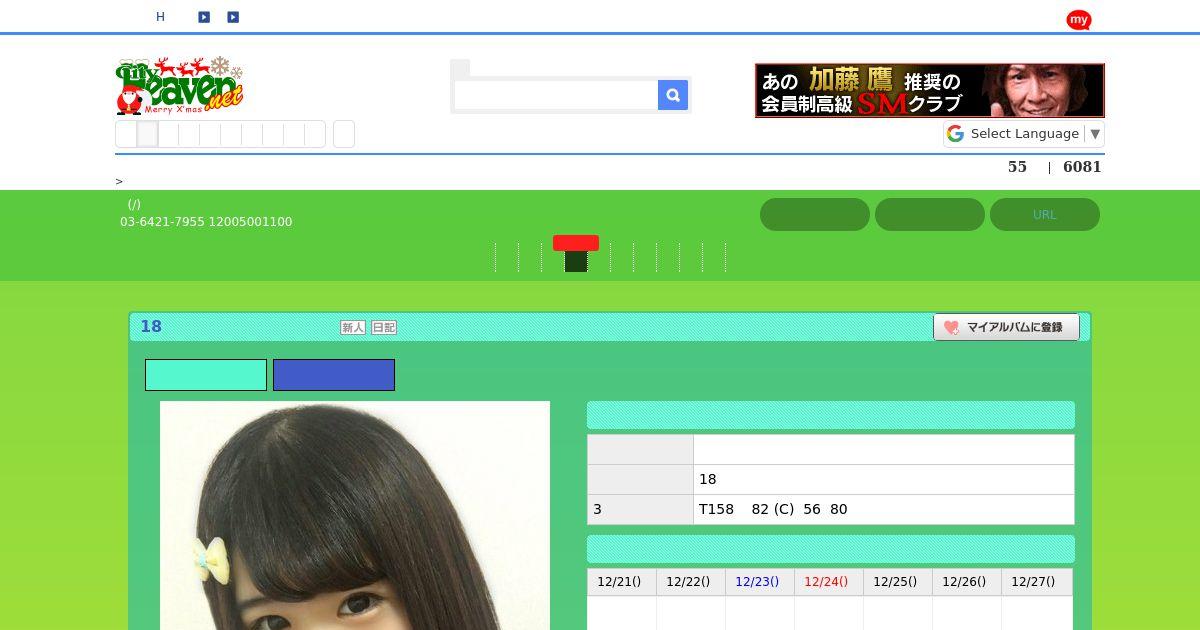Select the turquoise profile tab
Screen dimensions: 1200x630
coord(206,375)
